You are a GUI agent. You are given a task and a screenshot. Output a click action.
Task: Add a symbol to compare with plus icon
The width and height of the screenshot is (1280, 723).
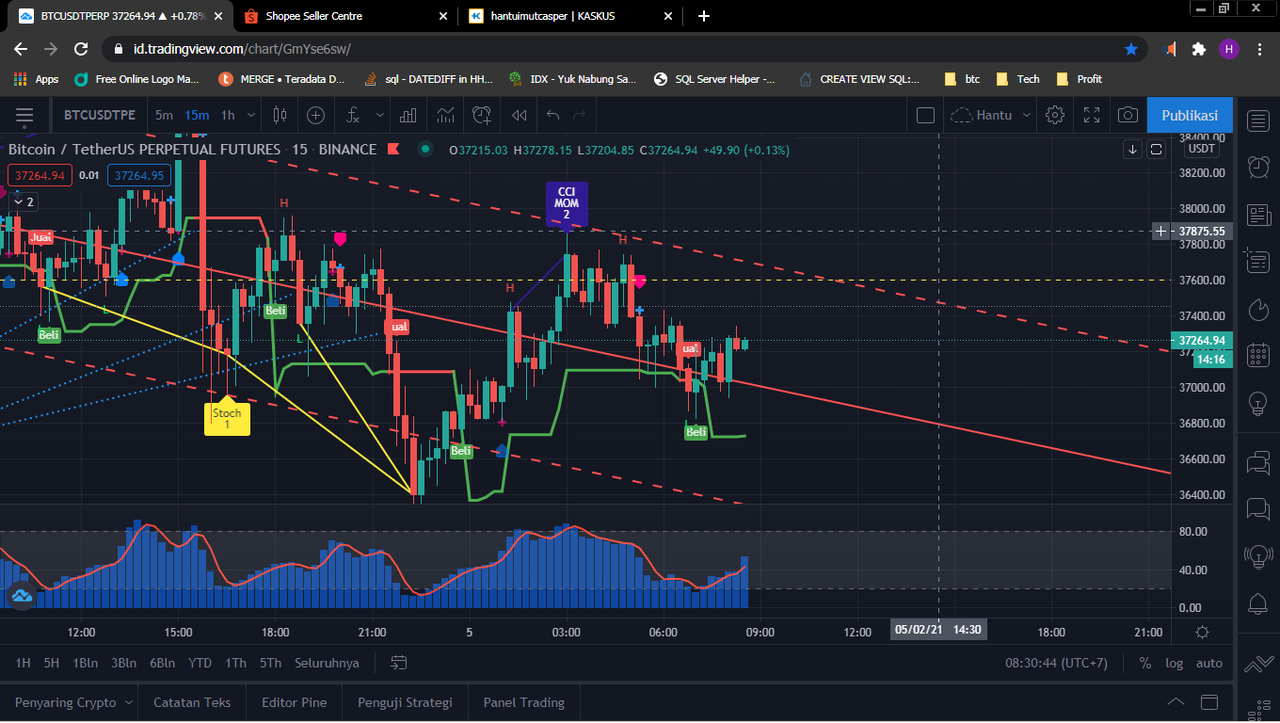coord(316,115)
